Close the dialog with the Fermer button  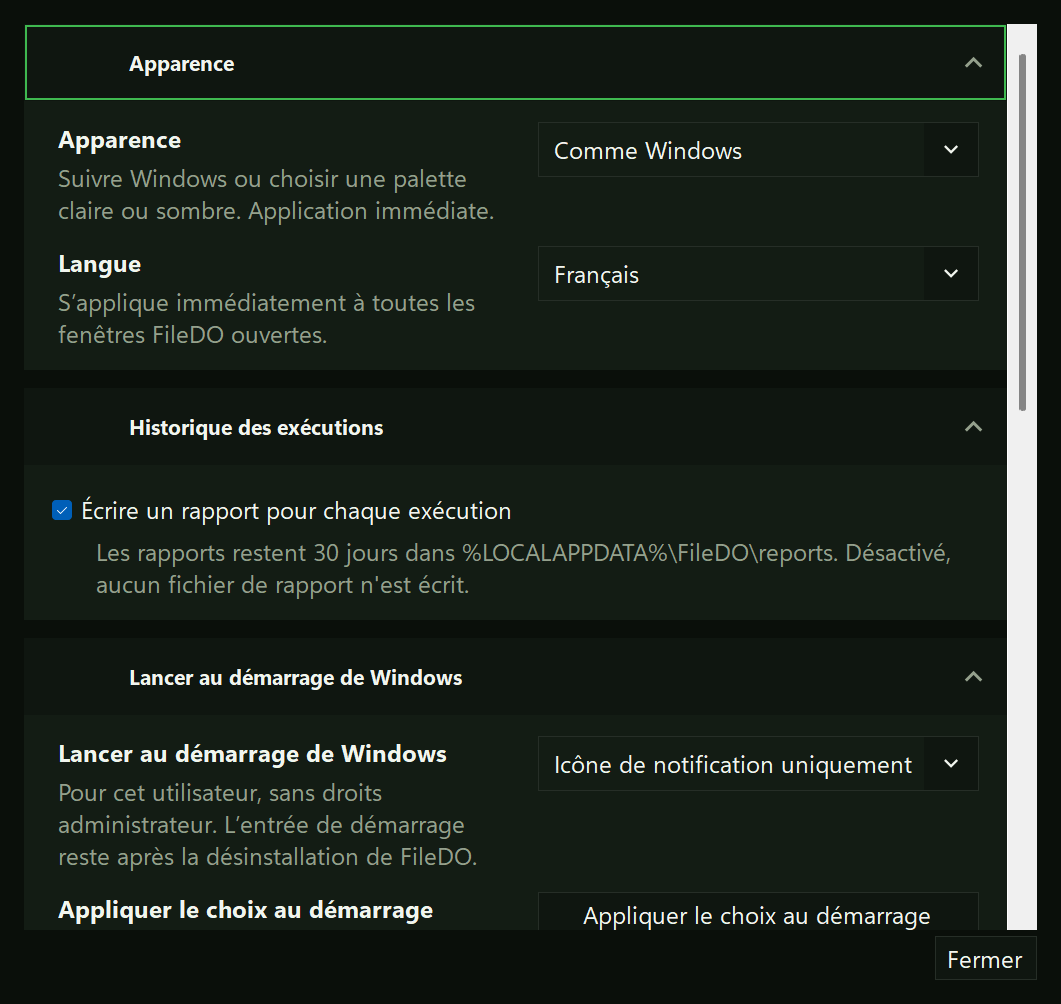coord(985,959)
